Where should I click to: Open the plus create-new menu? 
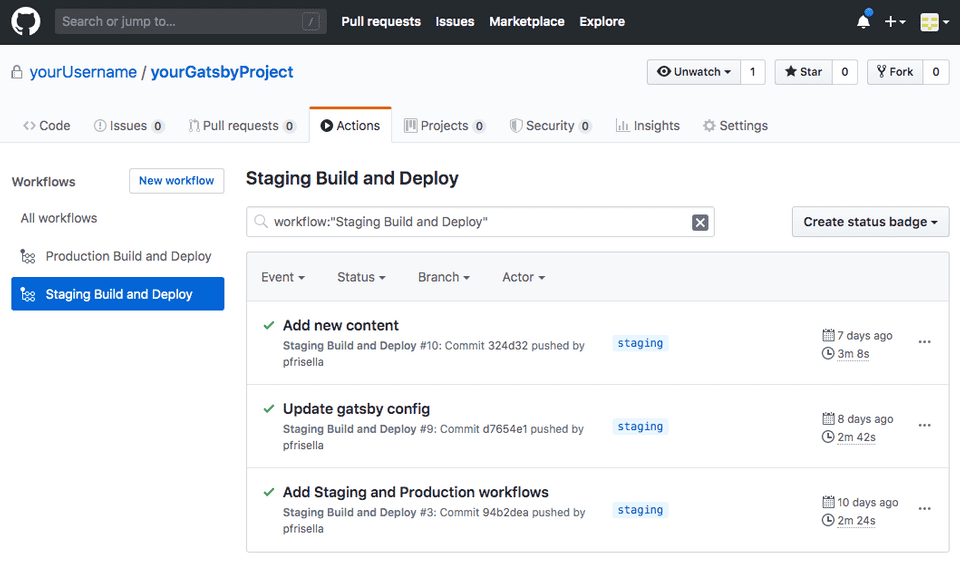tap(894, 21)
